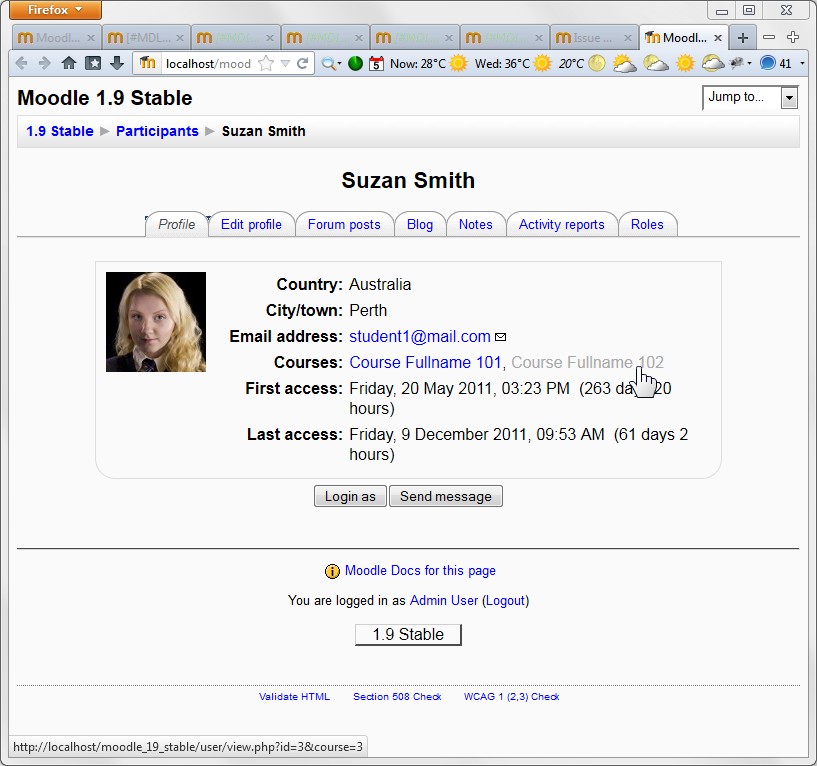Click the Wed: 36°C forecast text
The image size is (817, 766).
click(x=502, y=64)
